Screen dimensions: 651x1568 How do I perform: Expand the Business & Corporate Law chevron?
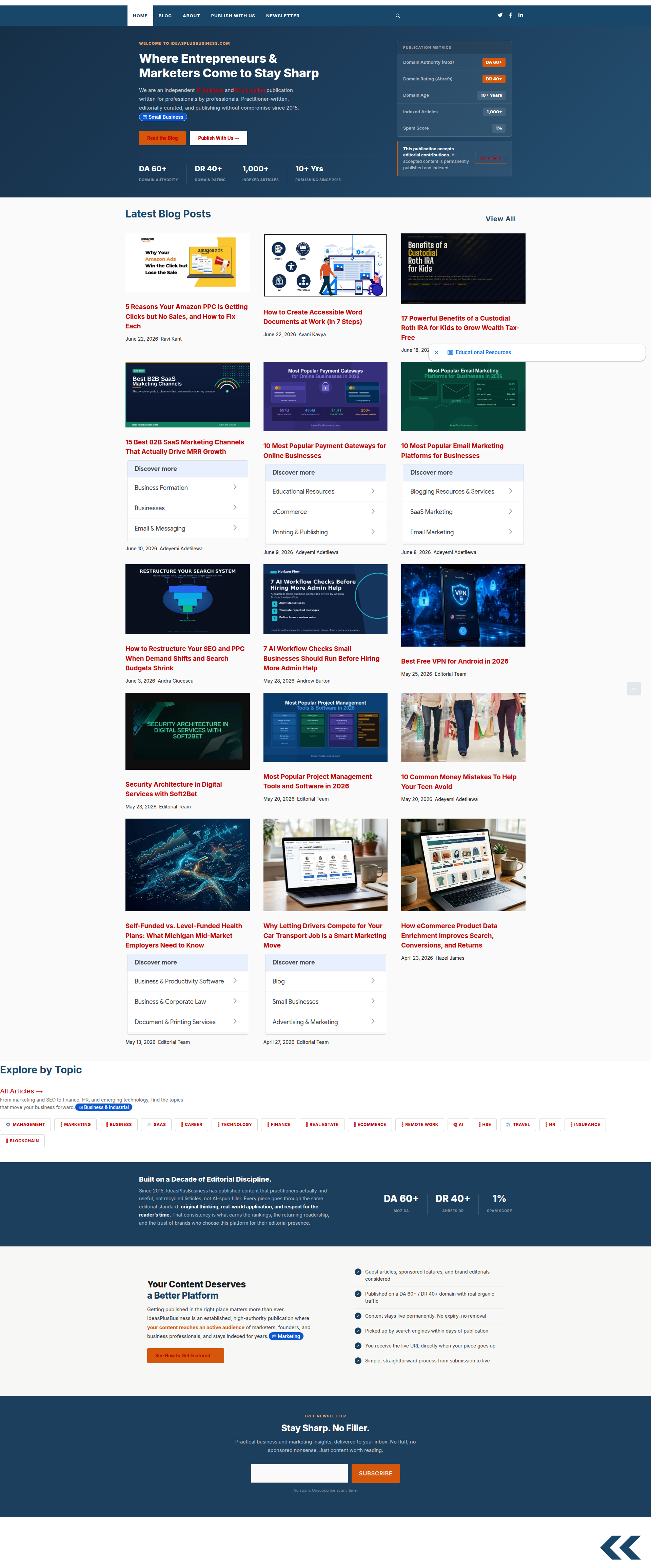[235, 1001]
